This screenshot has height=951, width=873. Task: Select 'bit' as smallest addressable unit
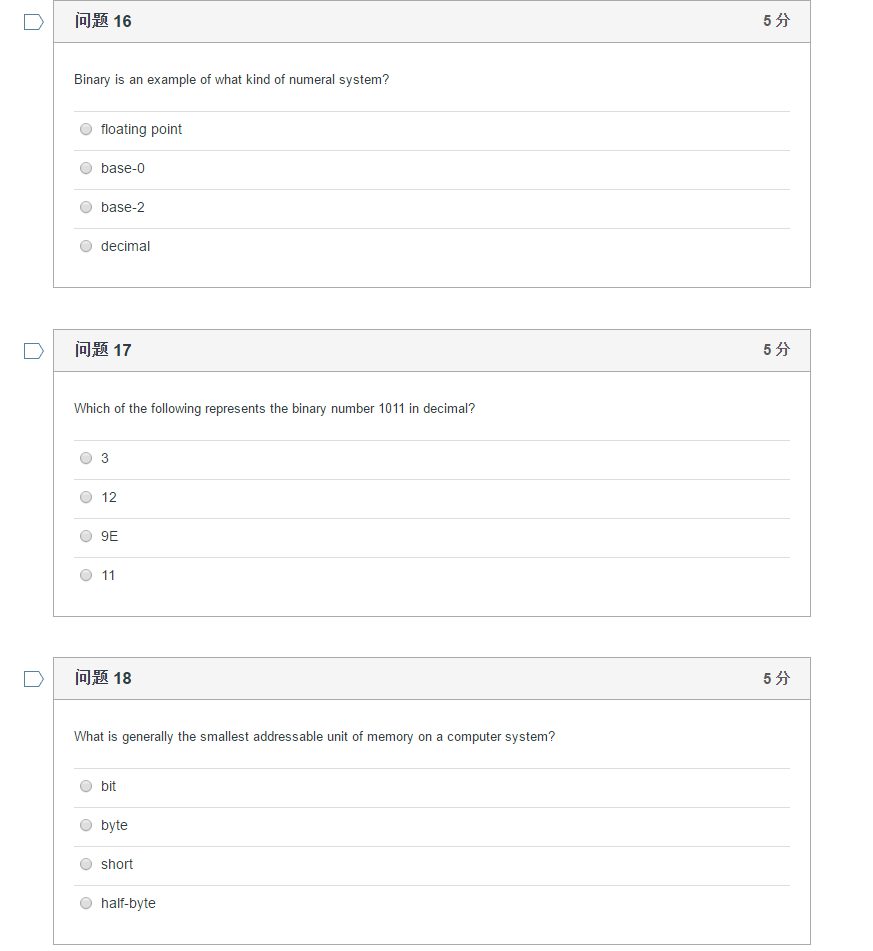click(x=86, y=786)
